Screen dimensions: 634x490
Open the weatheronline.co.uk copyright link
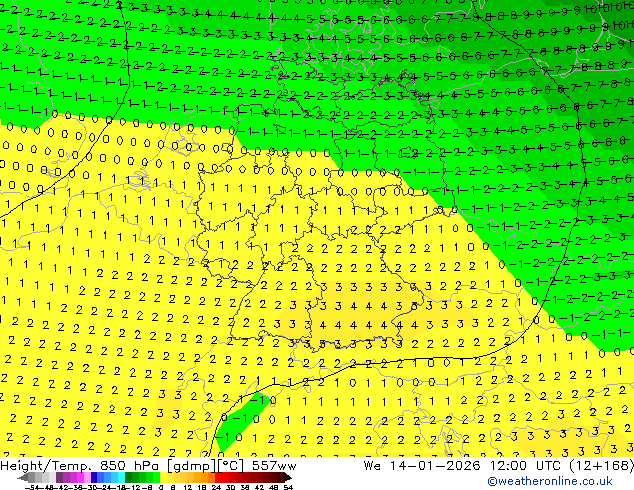(x=550, y=481)
